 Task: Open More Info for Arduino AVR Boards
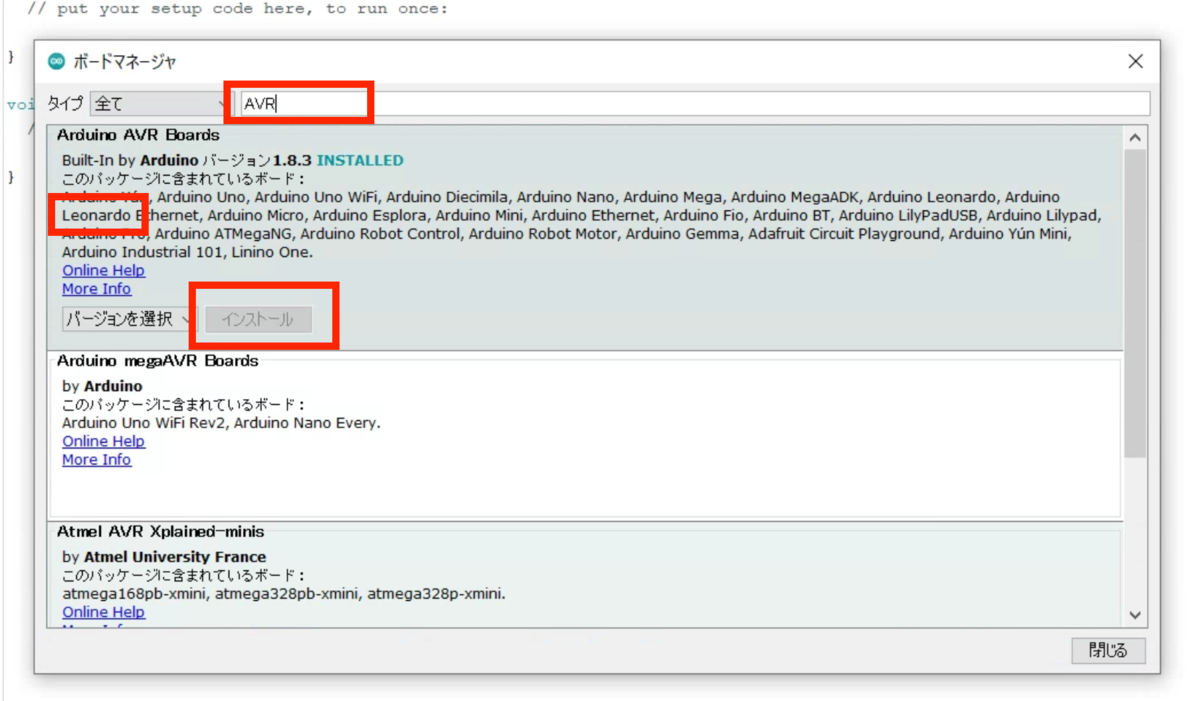pos(96,288)
